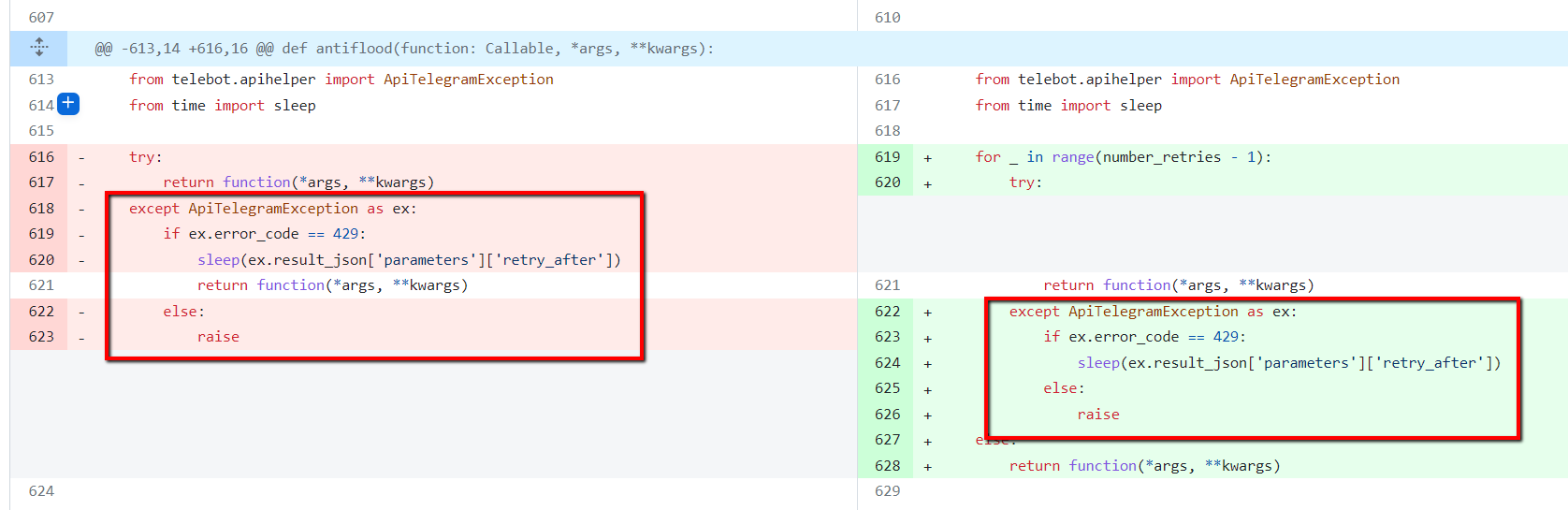Viewport: 1568px width, 510px height.
Task: Click left line number 619
Action: pos(41,234)
